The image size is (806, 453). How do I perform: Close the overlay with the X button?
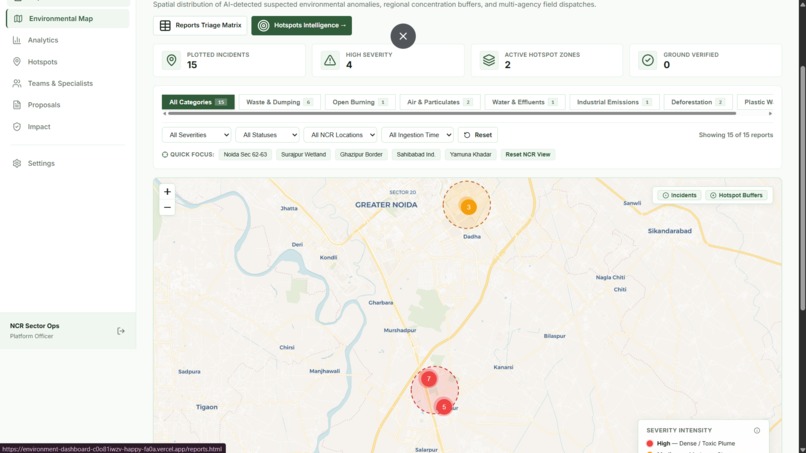pos(403,36)
